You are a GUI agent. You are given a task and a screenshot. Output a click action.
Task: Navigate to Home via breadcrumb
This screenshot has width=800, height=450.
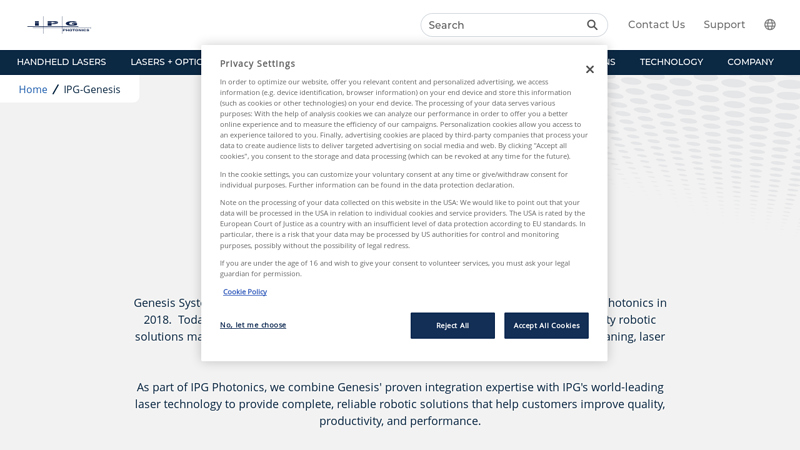pos(33,89)
